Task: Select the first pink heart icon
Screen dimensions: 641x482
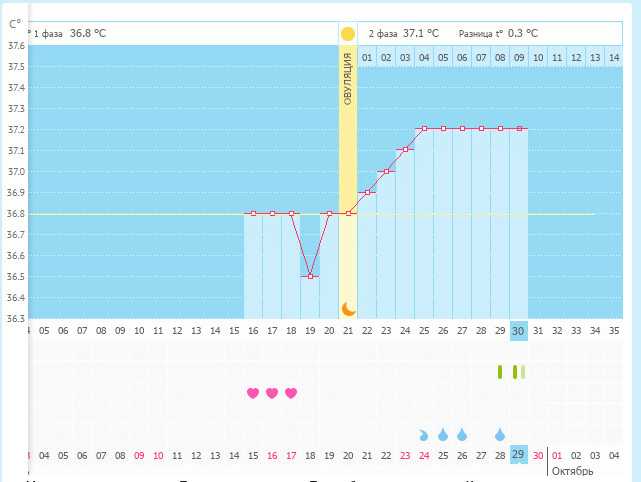Action: point(253,393)
